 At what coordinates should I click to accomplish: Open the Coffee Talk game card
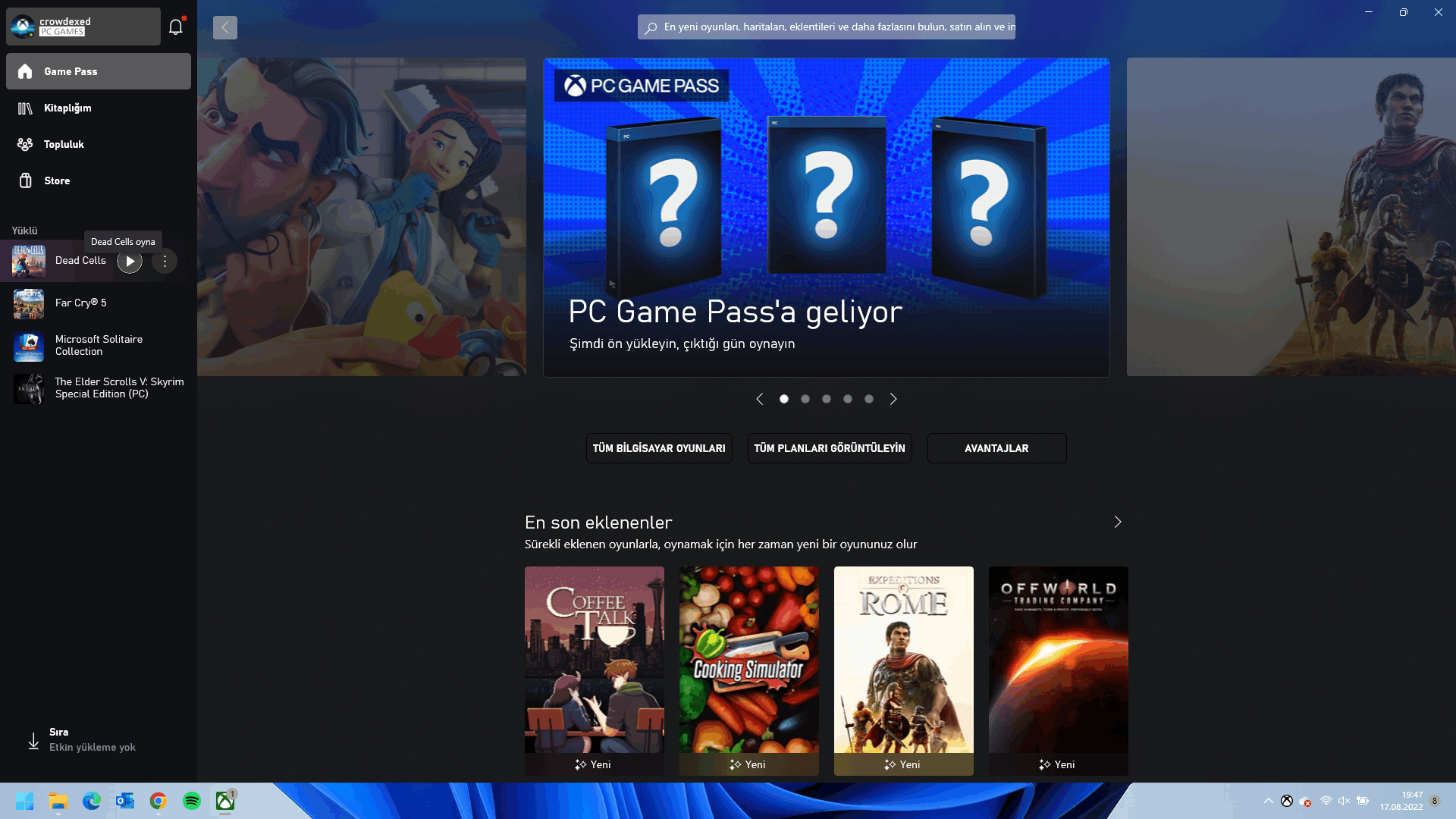(x=595, y=670)
